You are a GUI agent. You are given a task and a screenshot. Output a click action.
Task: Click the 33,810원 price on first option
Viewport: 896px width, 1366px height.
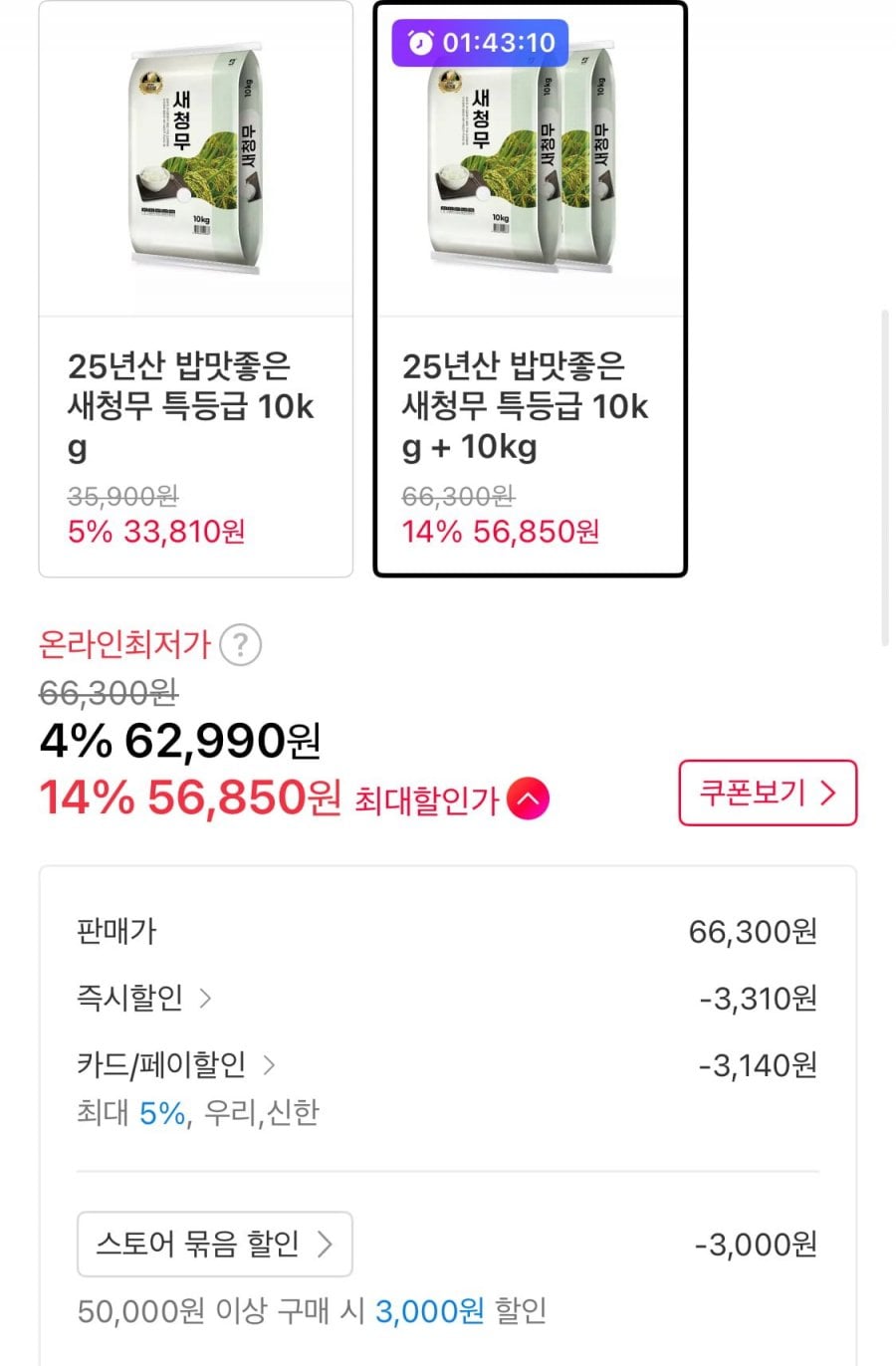tap(184, 532)
